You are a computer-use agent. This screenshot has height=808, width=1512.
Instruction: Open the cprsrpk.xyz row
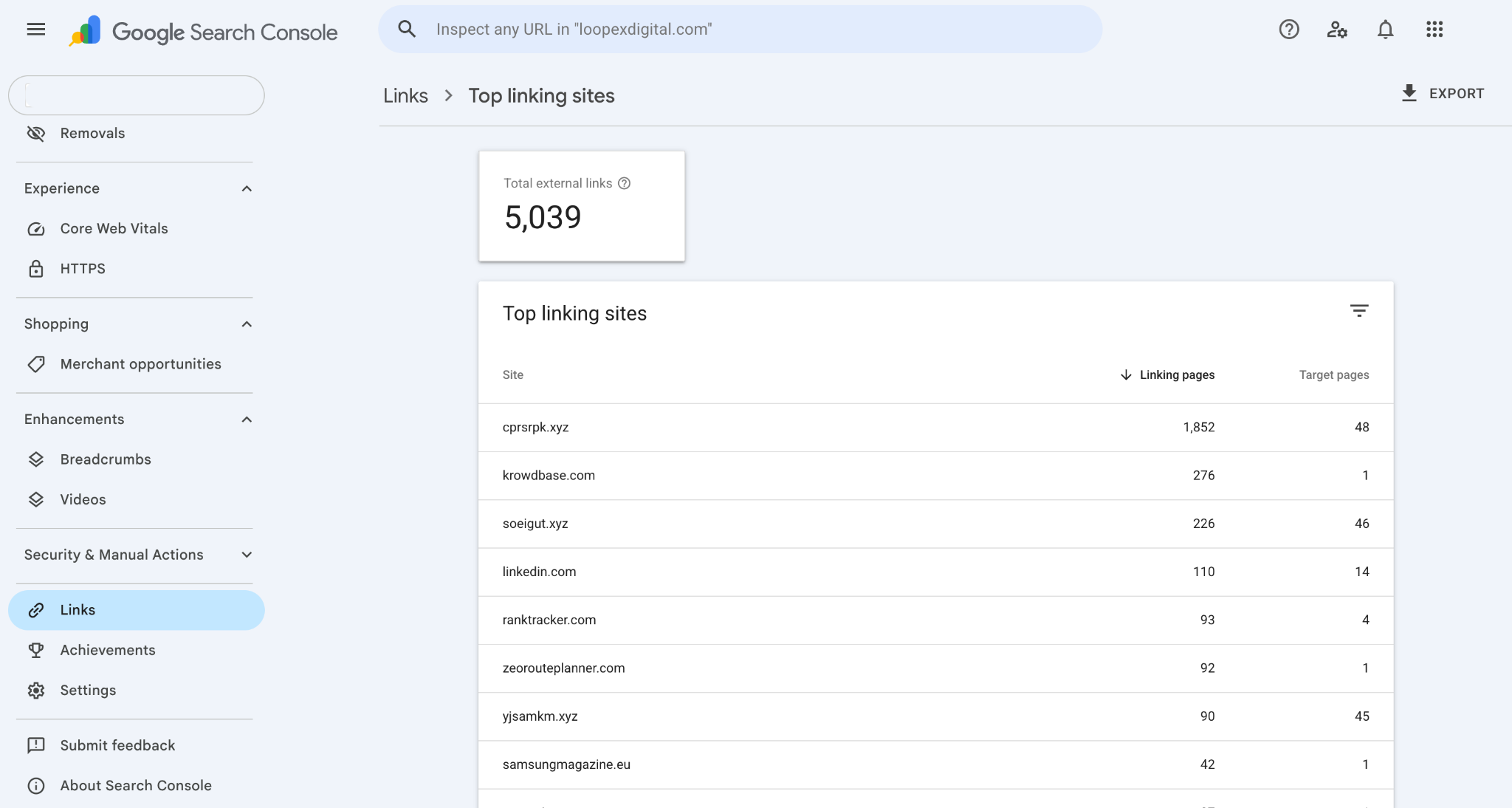coord(935,428)
